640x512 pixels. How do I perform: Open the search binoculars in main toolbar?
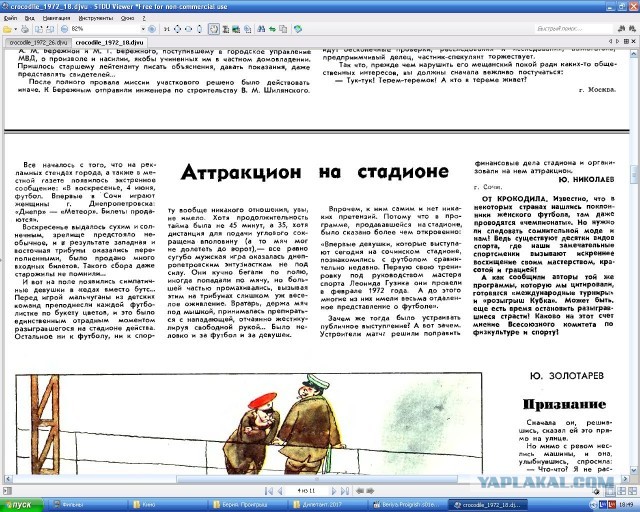pos(261,29)
